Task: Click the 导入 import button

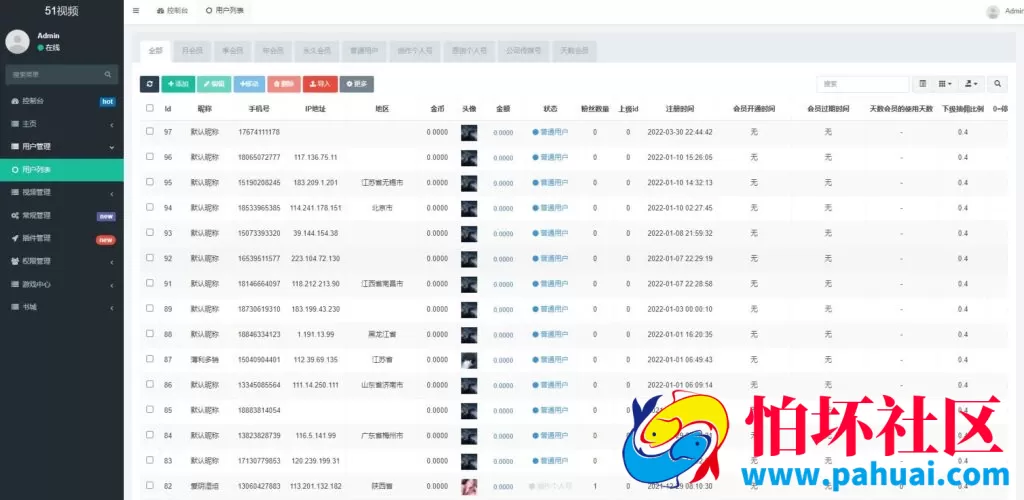Action: (x=320, y=84)
